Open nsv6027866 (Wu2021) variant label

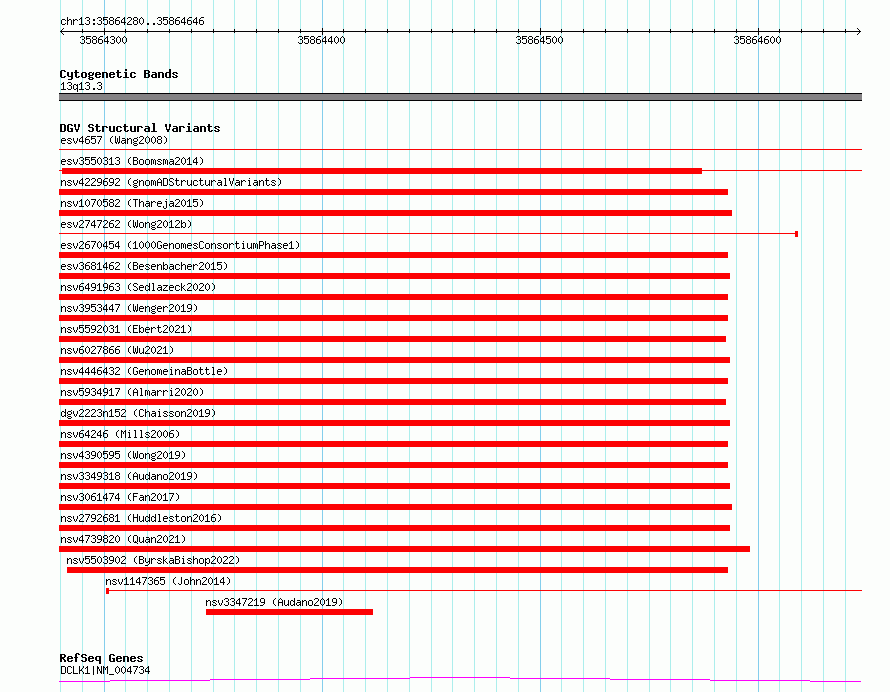[117, 350]
